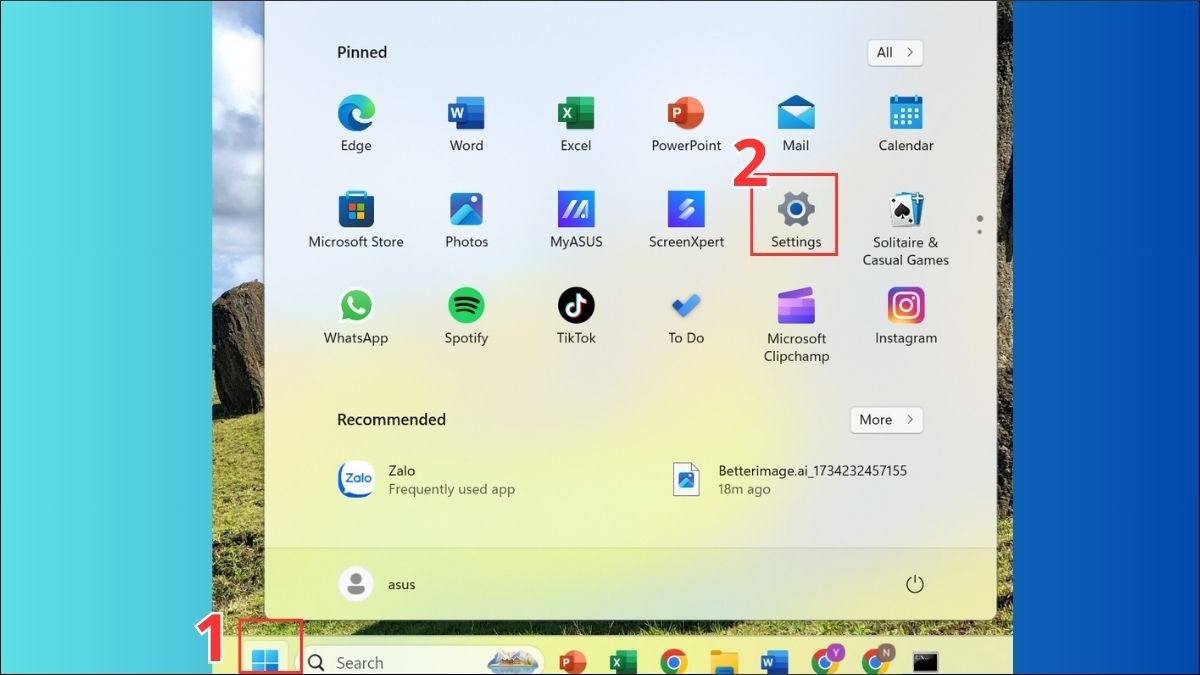Launch Microsoft Store

click(356, 220)
